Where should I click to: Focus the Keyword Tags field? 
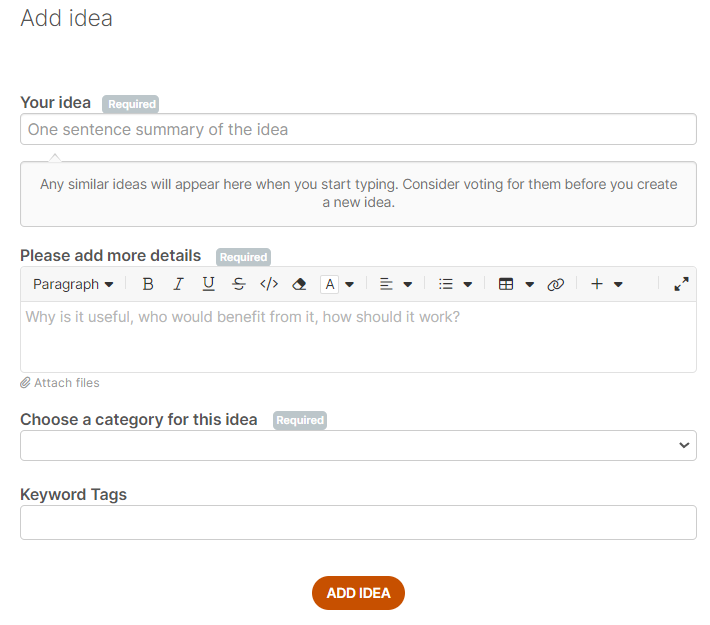click(x=358, y=522)
